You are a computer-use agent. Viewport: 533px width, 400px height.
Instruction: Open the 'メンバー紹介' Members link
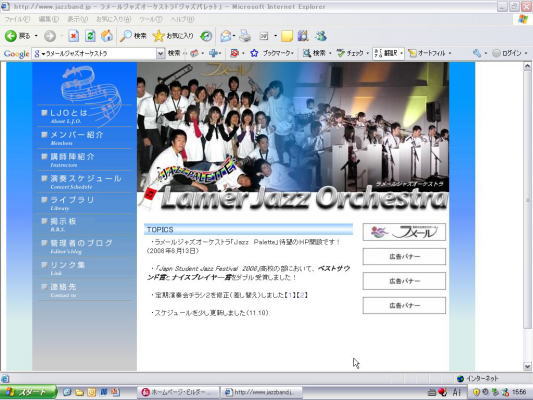[x=72, y=138]
